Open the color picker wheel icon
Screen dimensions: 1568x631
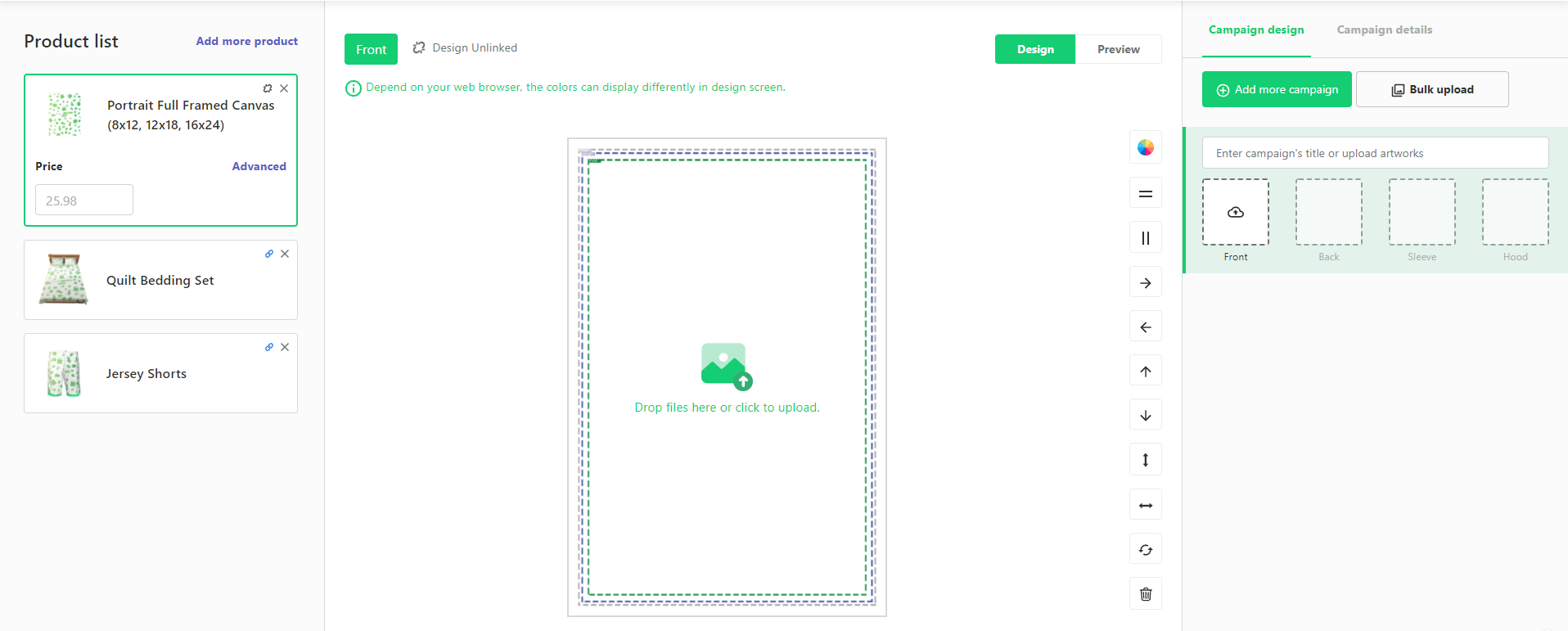click(1146, 147)
